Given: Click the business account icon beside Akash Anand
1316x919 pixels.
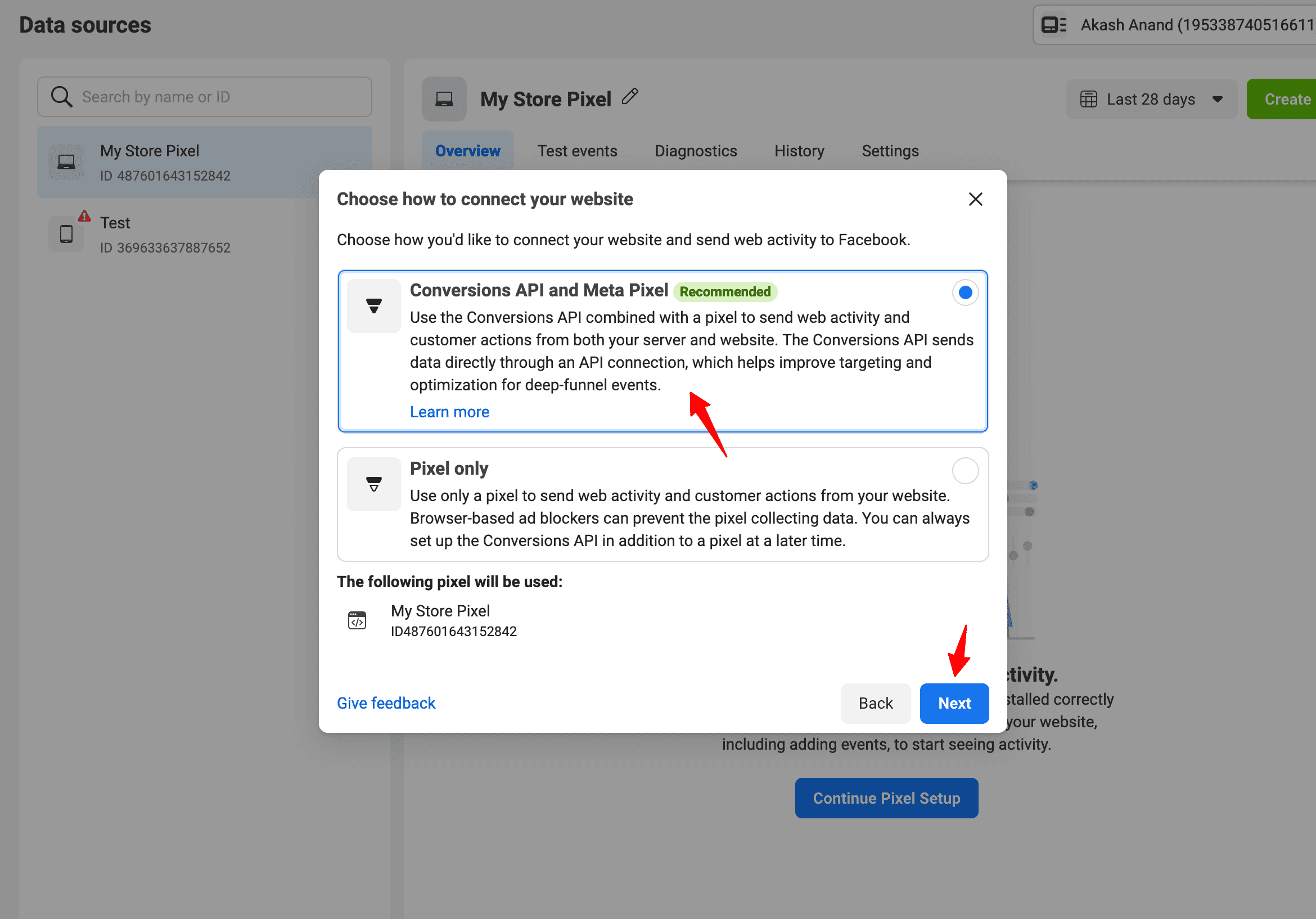Looking at the screenshot, I should coord(1053,24).
